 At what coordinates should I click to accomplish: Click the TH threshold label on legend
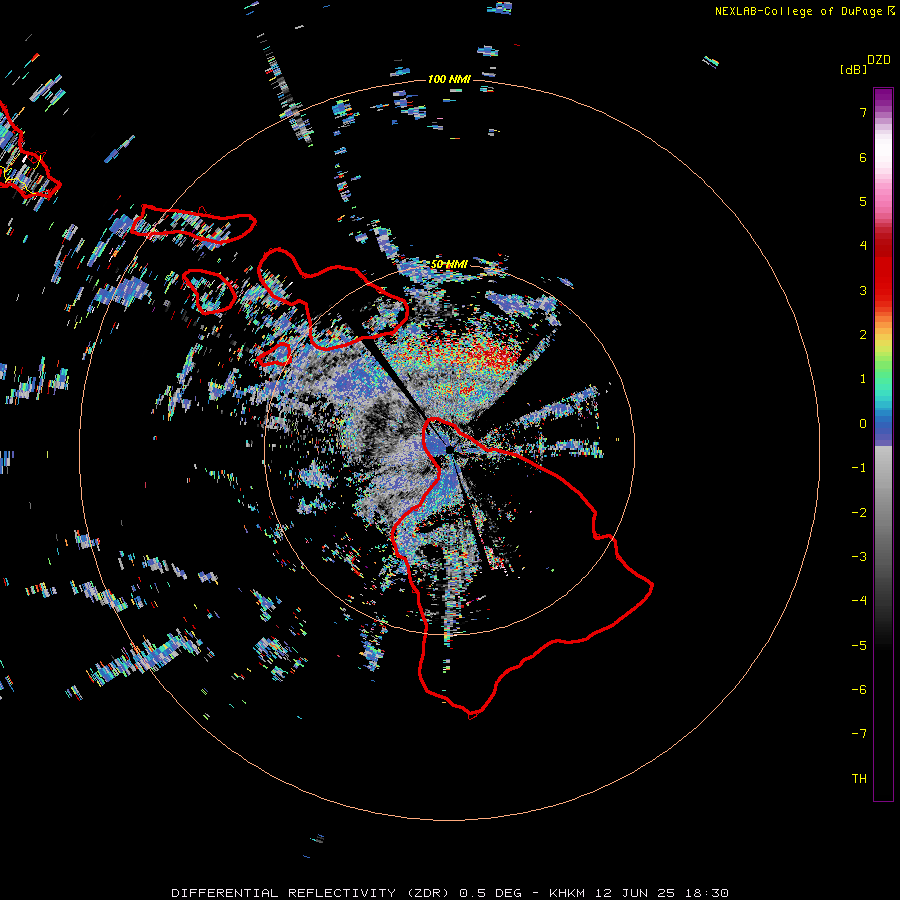859,779
